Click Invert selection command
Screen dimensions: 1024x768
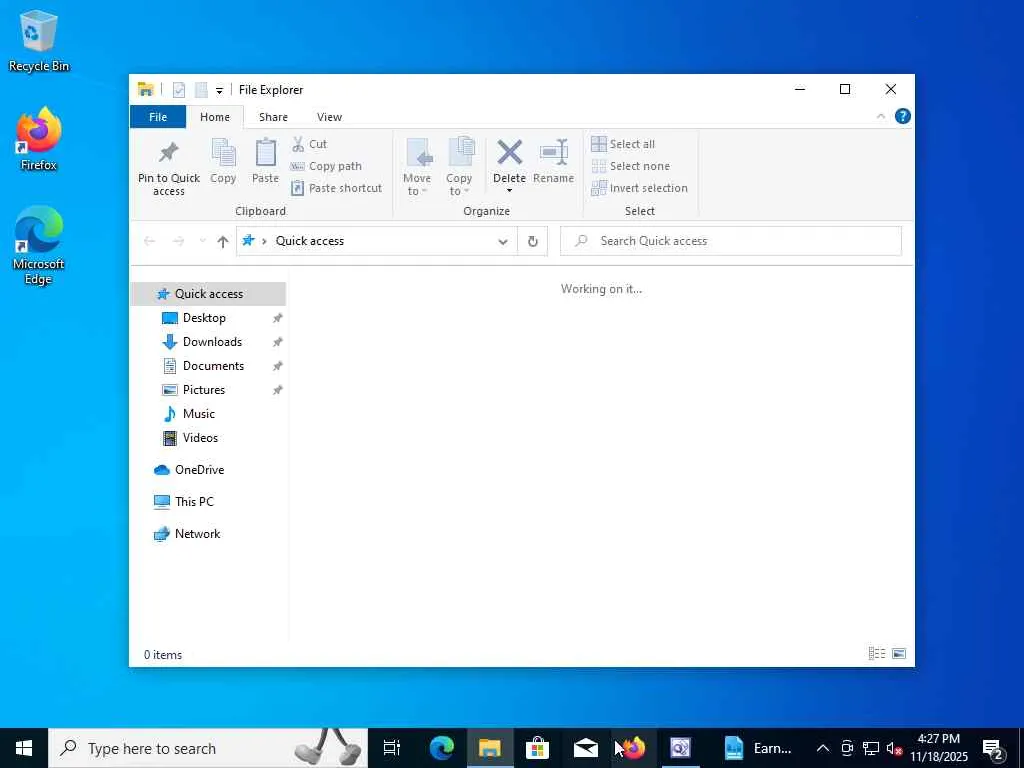point(639,188)
